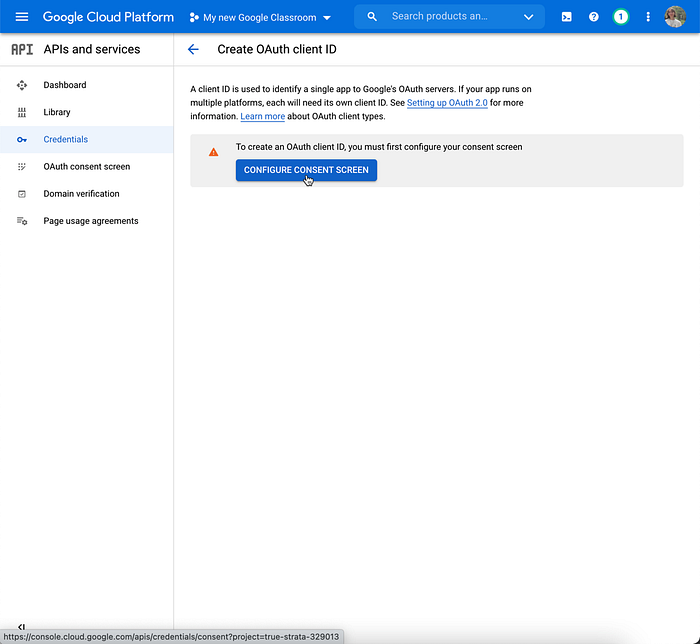Click the orange warning triangle icon
Image resolution: width=700 pixels, height=644 pixels.
coord(213,152)
